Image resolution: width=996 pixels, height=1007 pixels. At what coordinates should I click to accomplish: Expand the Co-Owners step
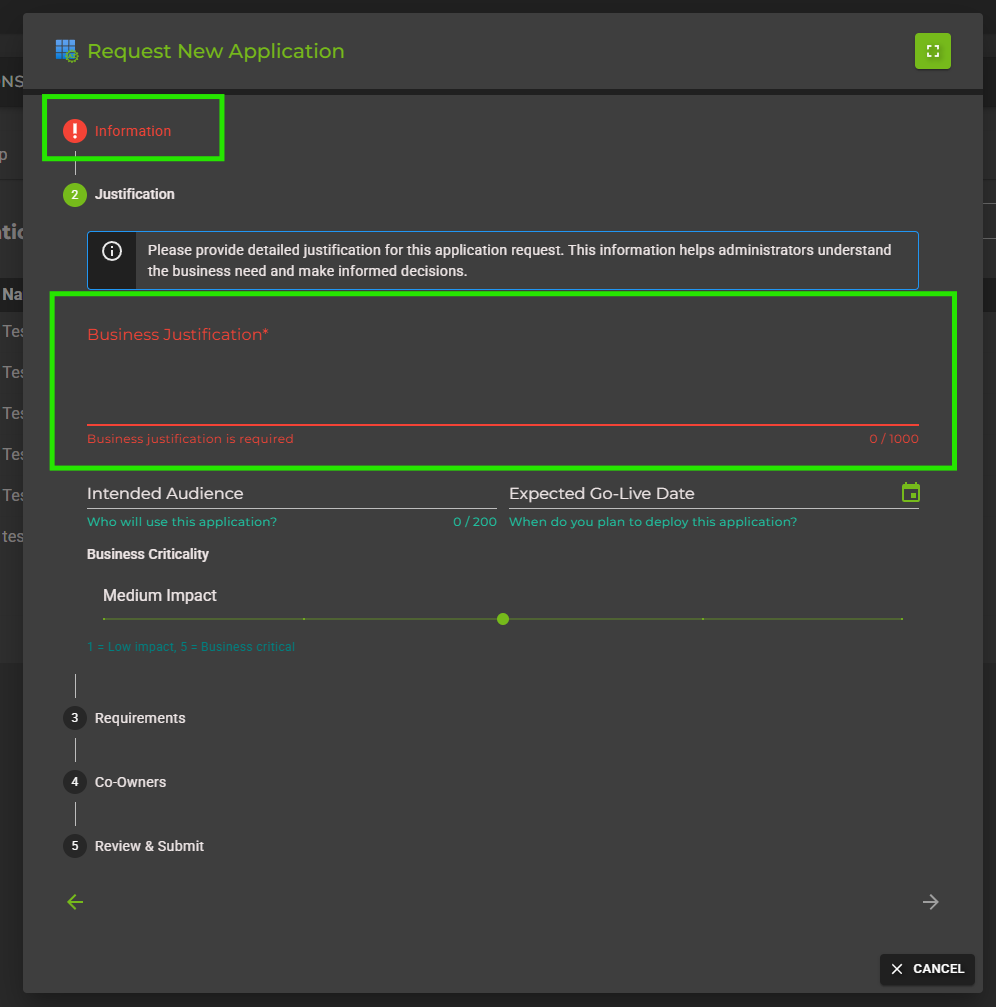click(x=129, y=781)
